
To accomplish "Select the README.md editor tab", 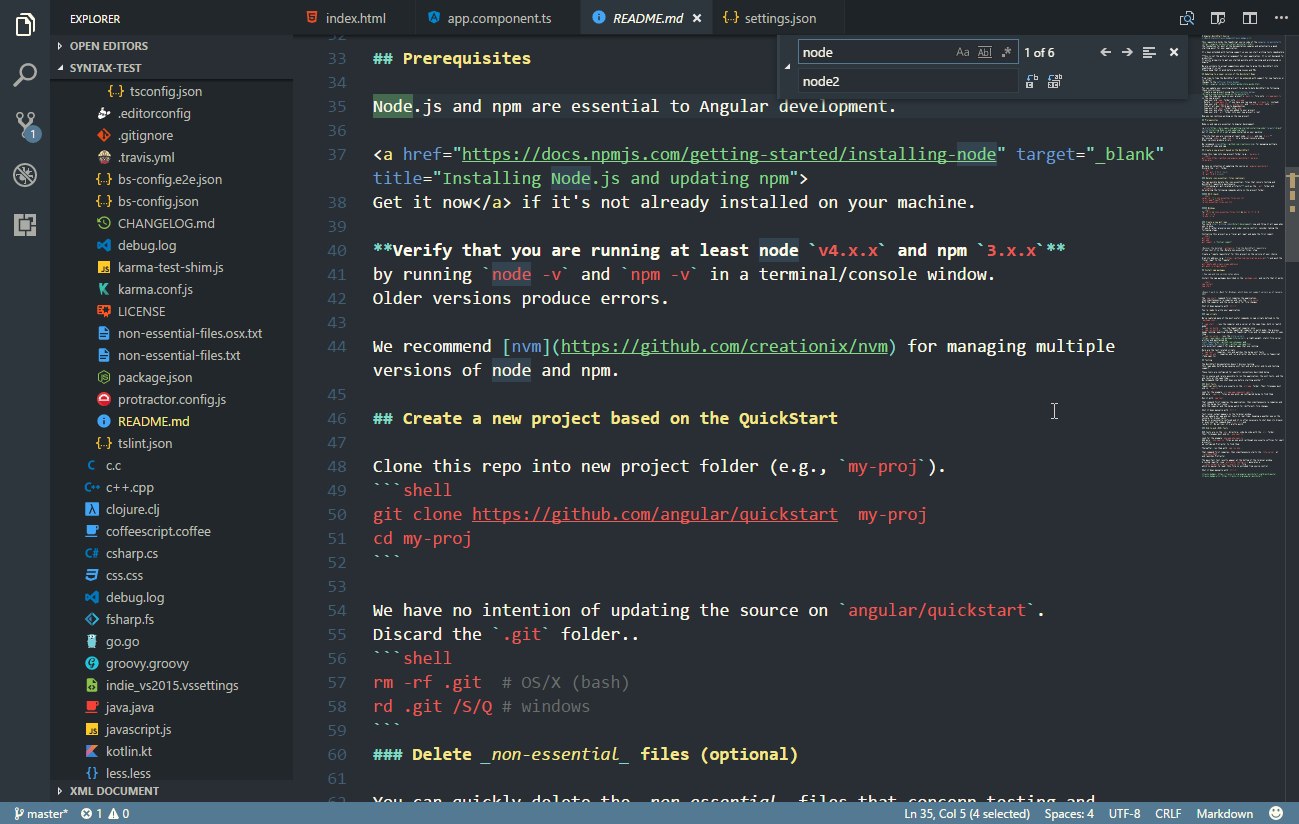I will point(645,18).
